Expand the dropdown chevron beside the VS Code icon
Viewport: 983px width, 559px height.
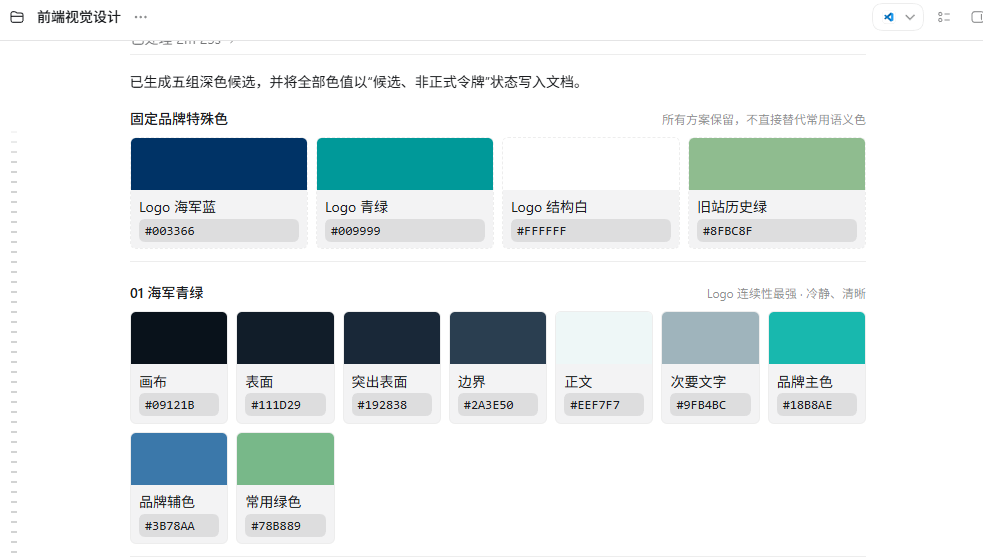(x=910, y=18)
